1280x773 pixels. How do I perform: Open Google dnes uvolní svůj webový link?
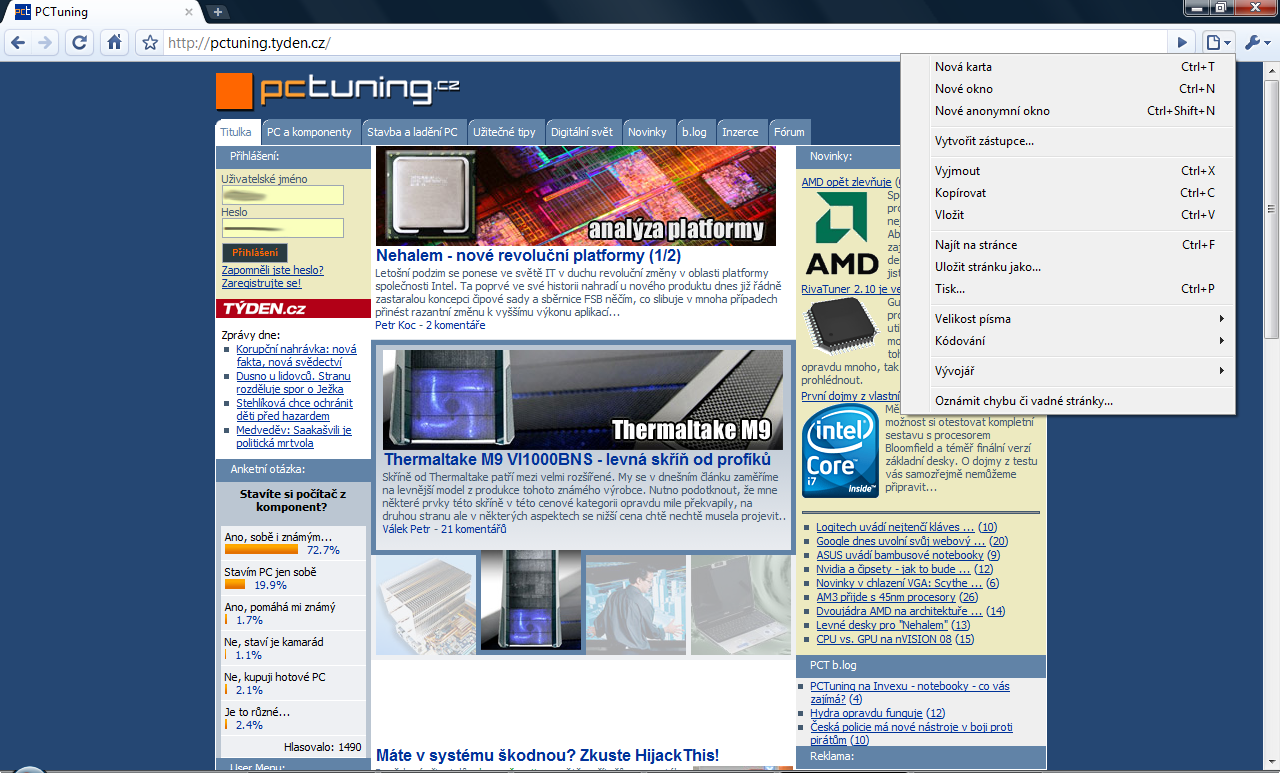[x=901, y=541]
